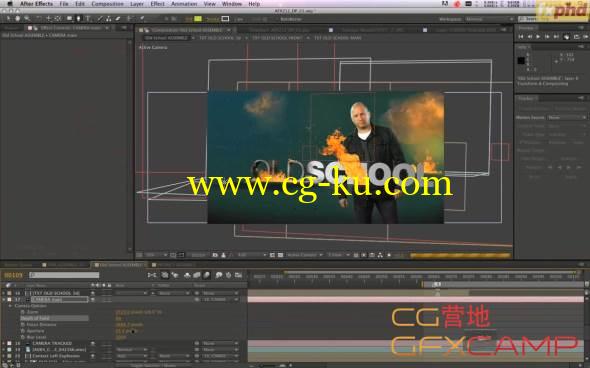The height and width of the screenshot is (368, 590).
Task: Select the Rectangle mask tool
Action: pos(70,18)
